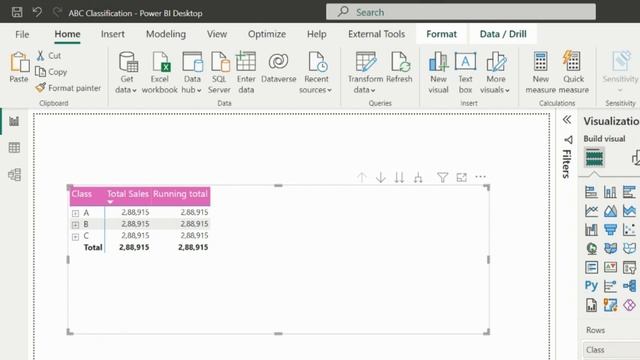The width and height of the screenshot is (640, 360).
Task: Save the report using the floppy icon
Action: point(17,12)
